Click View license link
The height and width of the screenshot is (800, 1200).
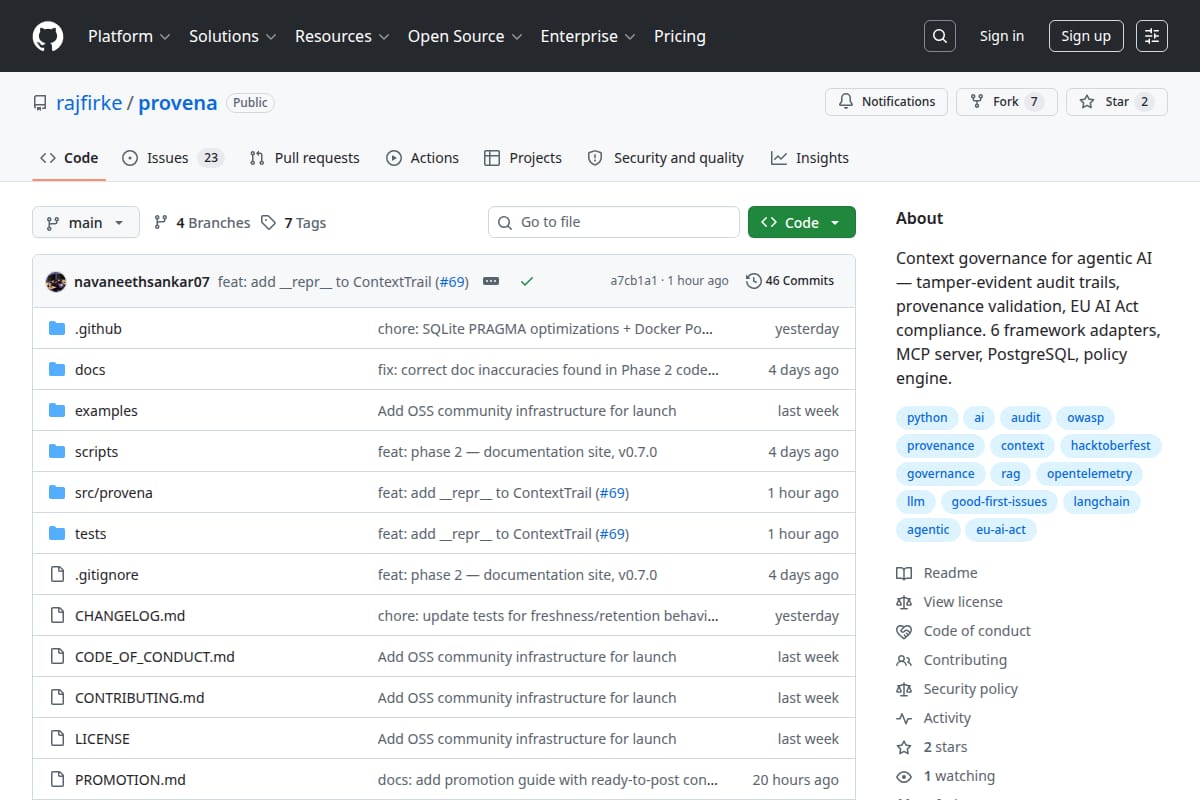pyautogui.click(x=949, y=602)
